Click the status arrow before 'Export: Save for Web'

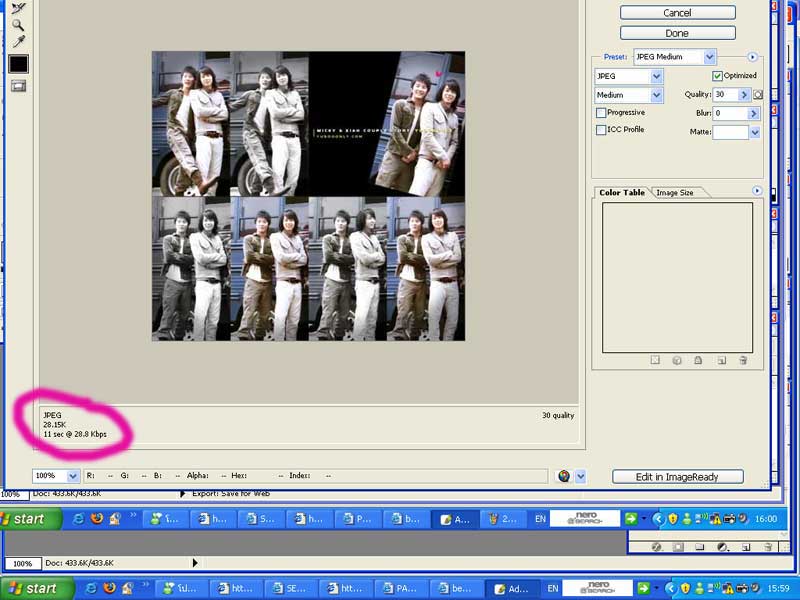pyautogui.click(x=182, y=494)
